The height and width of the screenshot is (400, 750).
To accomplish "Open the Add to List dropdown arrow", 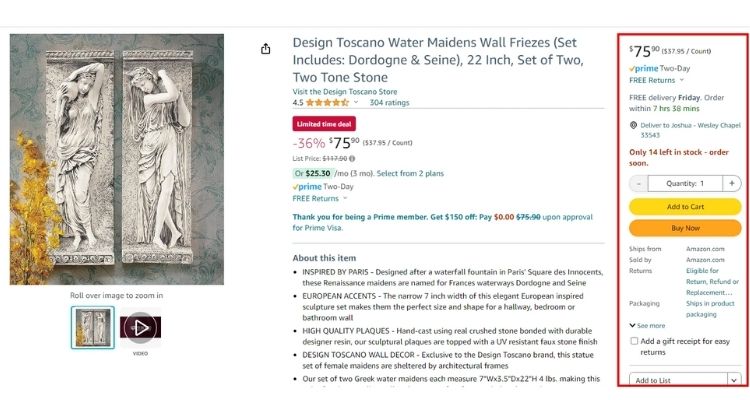I will click(734, 381).
